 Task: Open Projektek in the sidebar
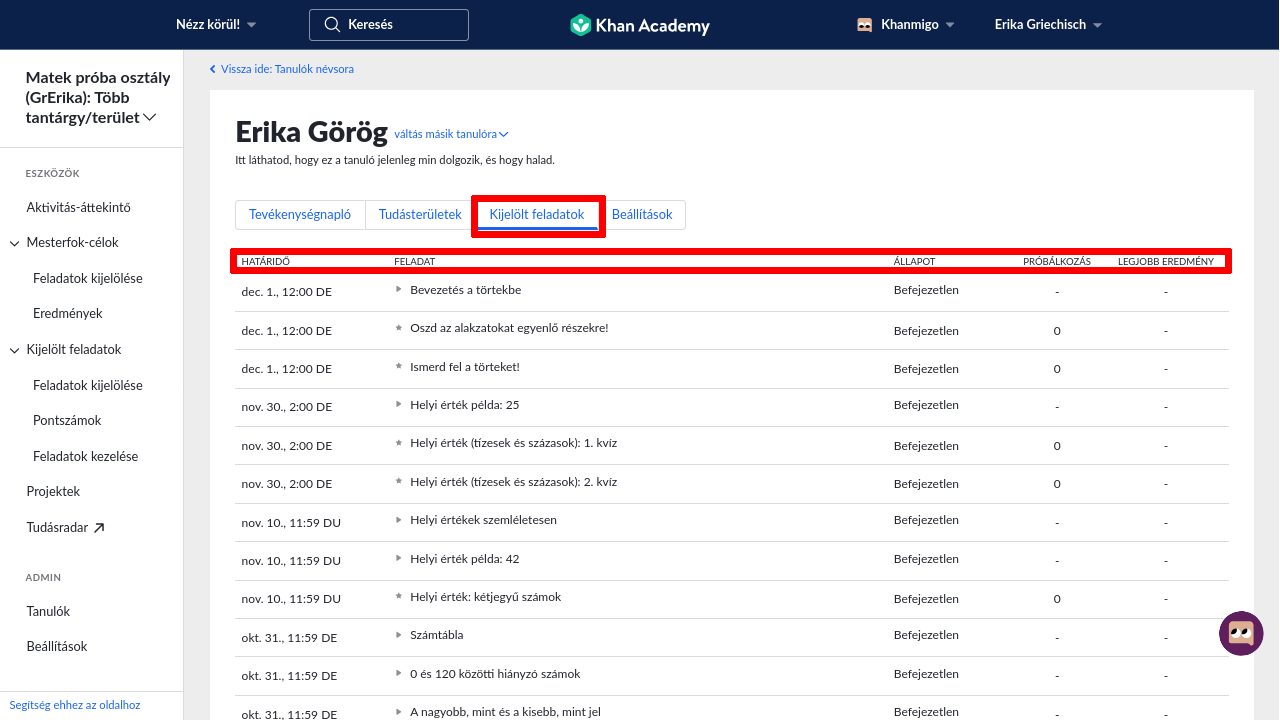(x=53, y=492)
